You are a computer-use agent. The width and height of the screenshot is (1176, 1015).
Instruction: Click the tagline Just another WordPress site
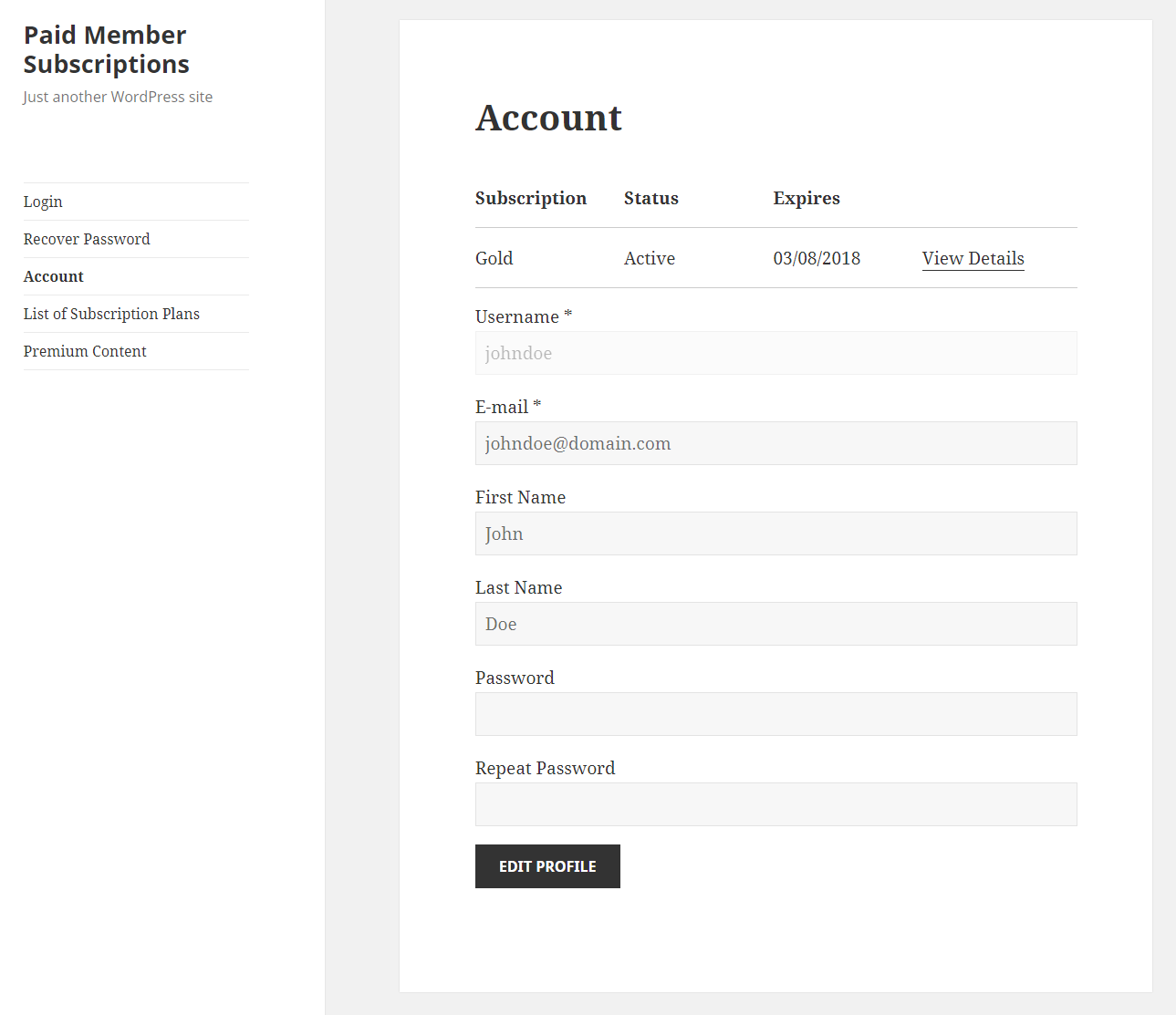(x=118, y=97)
